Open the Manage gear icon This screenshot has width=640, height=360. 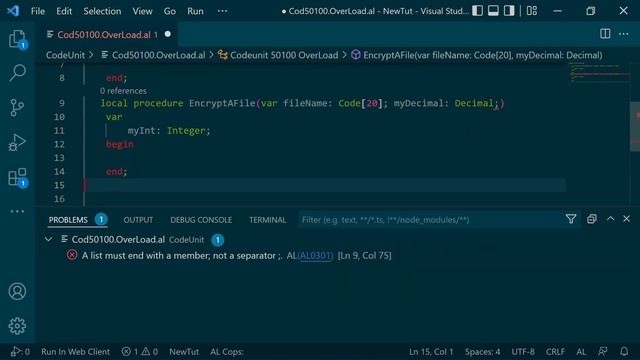tap(17, 326)
